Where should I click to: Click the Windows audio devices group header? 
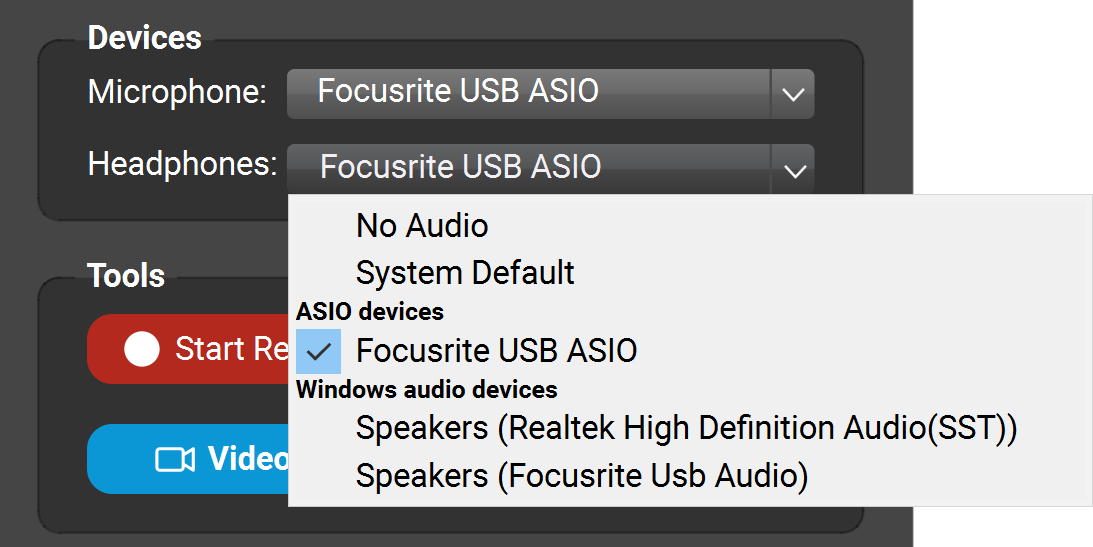coord(427,389)
